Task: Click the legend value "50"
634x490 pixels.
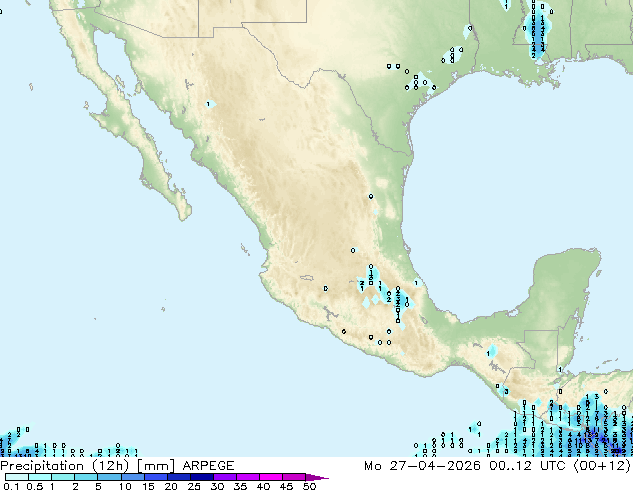Action: [x=309, y=486]
